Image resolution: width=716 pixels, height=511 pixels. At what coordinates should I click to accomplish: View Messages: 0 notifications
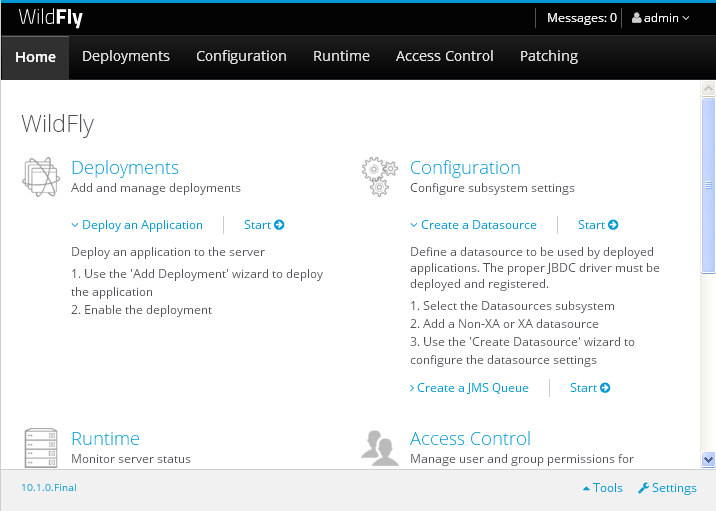tap(581, 18)
